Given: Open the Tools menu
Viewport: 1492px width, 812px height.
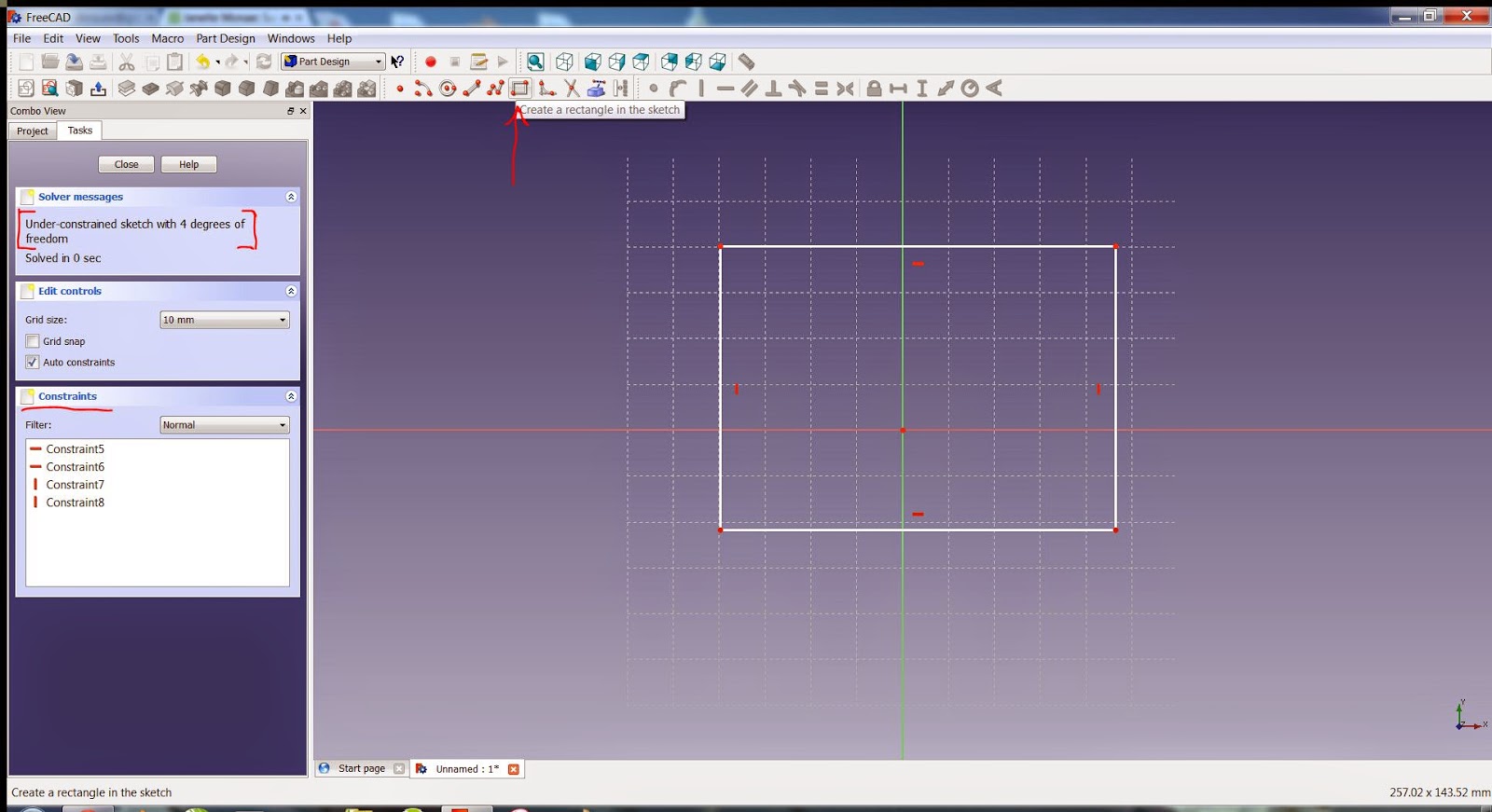Looking at the screenshot, I should tap(126, 38).
